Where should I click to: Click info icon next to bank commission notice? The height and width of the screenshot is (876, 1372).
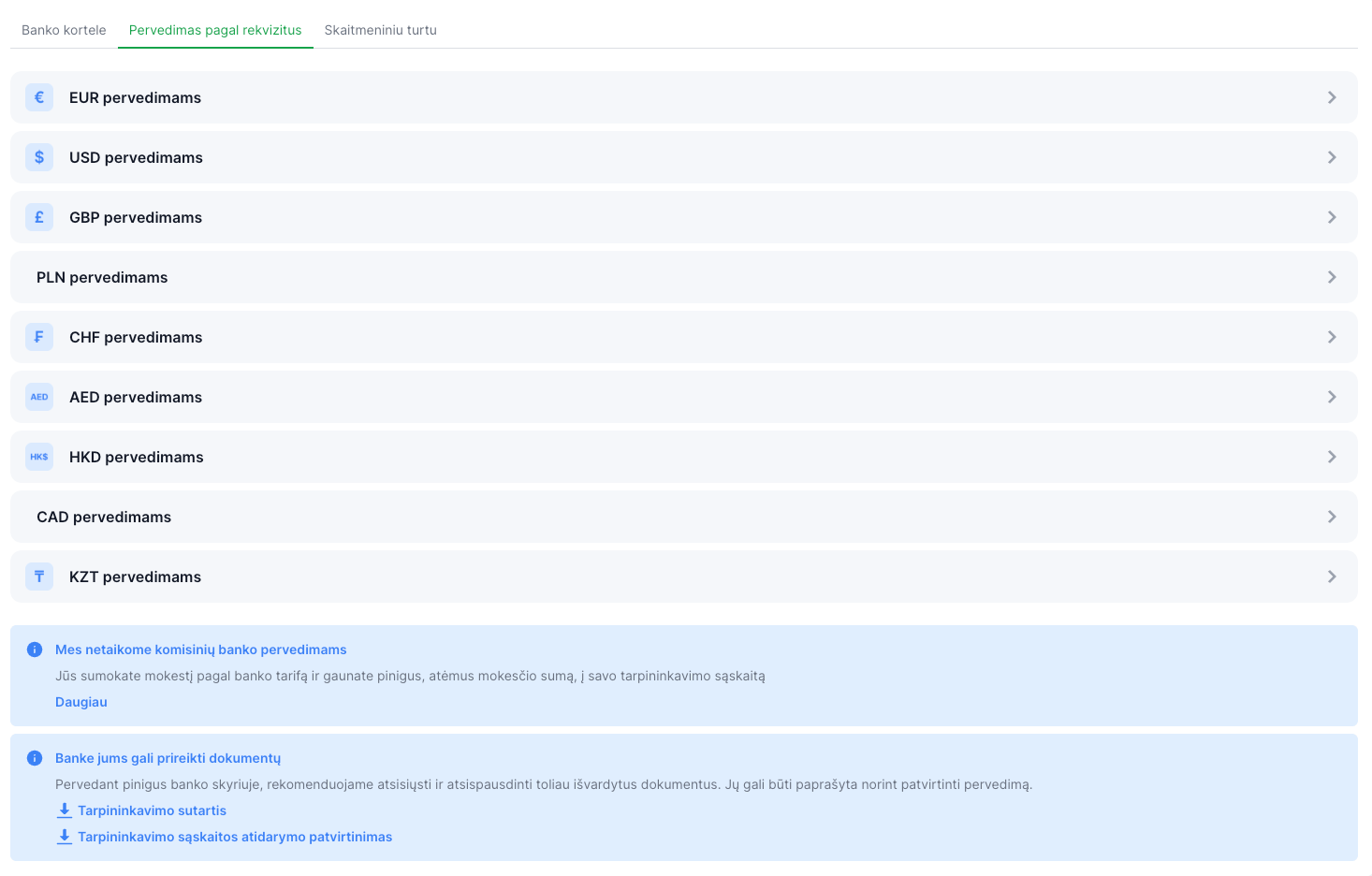[x=35, y=650]
